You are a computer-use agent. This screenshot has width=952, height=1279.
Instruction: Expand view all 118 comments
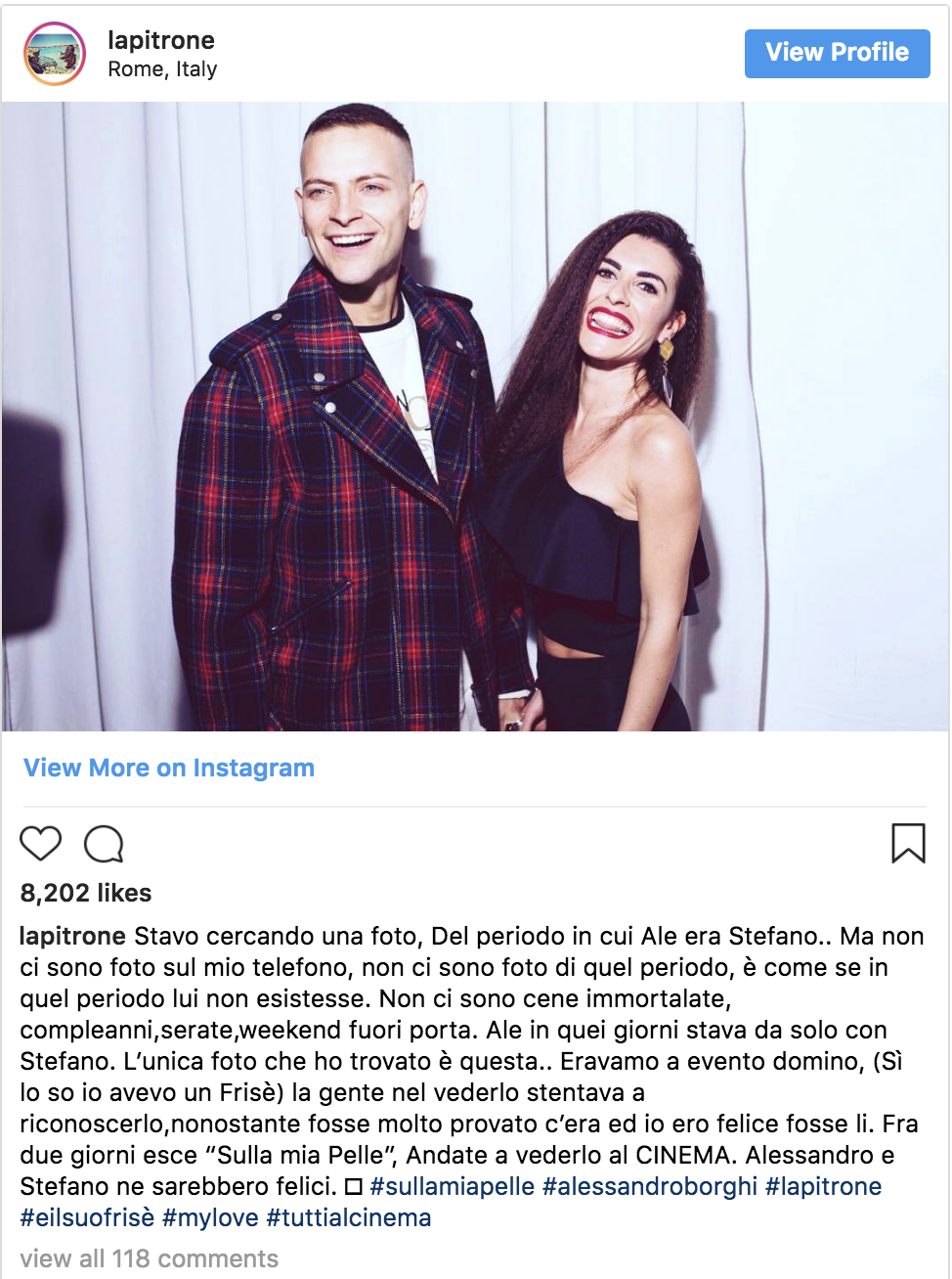tap(150, 1258)
